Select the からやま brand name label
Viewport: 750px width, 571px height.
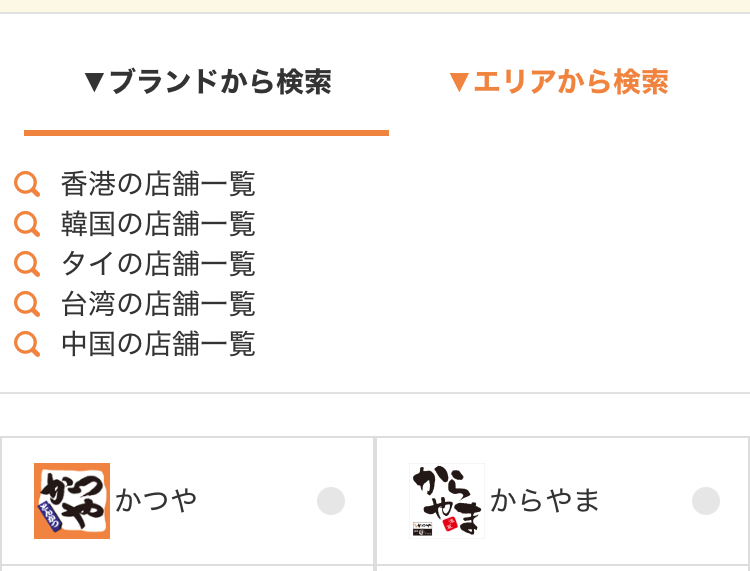(x=545, y=500)
